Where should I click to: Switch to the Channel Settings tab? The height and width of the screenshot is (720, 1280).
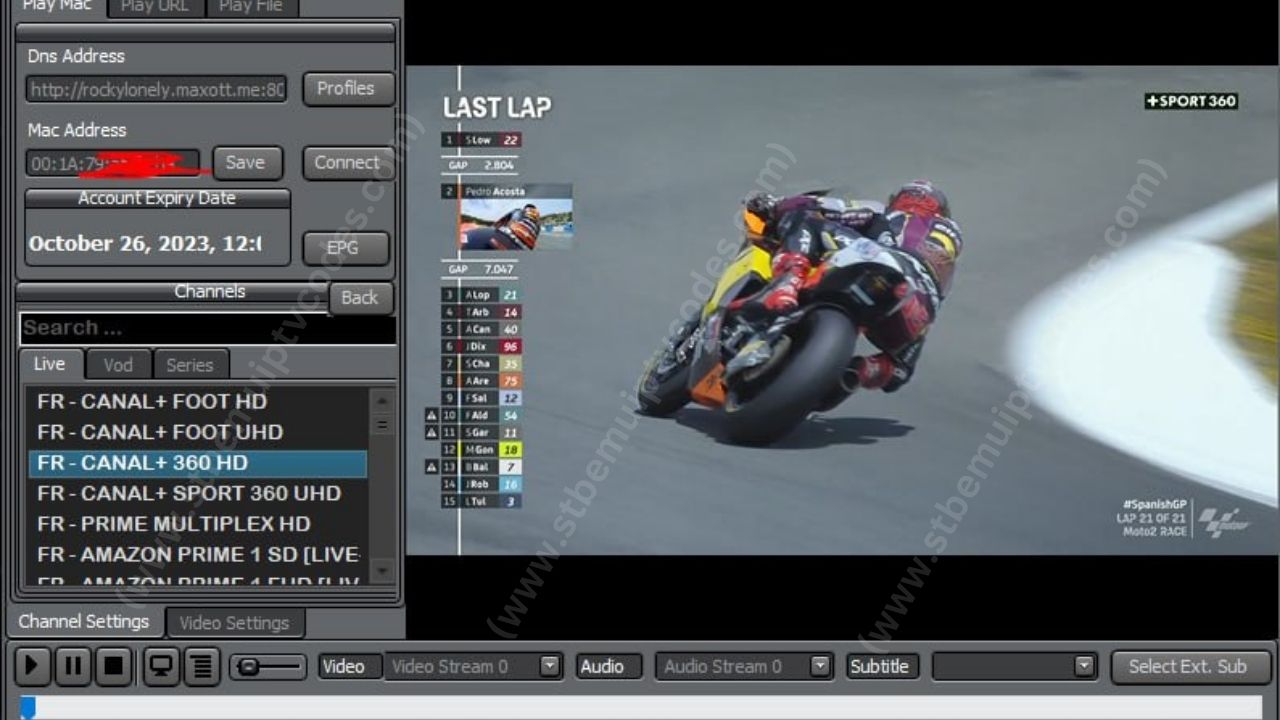click(x=84, y=622)
